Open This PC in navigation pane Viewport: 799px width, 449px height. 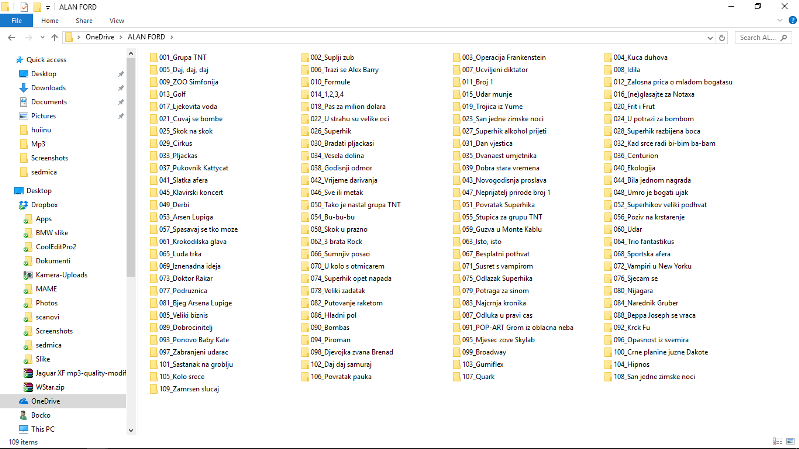(43, 428)
